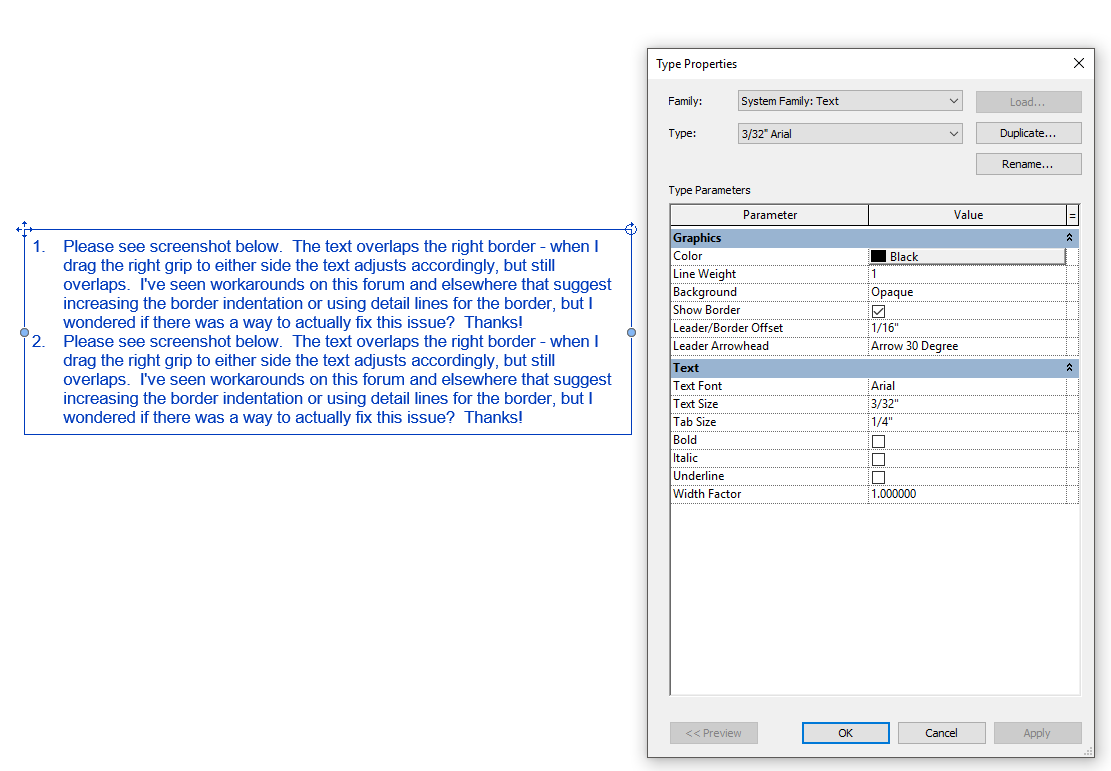Click the Rename button
The height and width of the screenshot is (771, 1111).
click(1028, 163)
